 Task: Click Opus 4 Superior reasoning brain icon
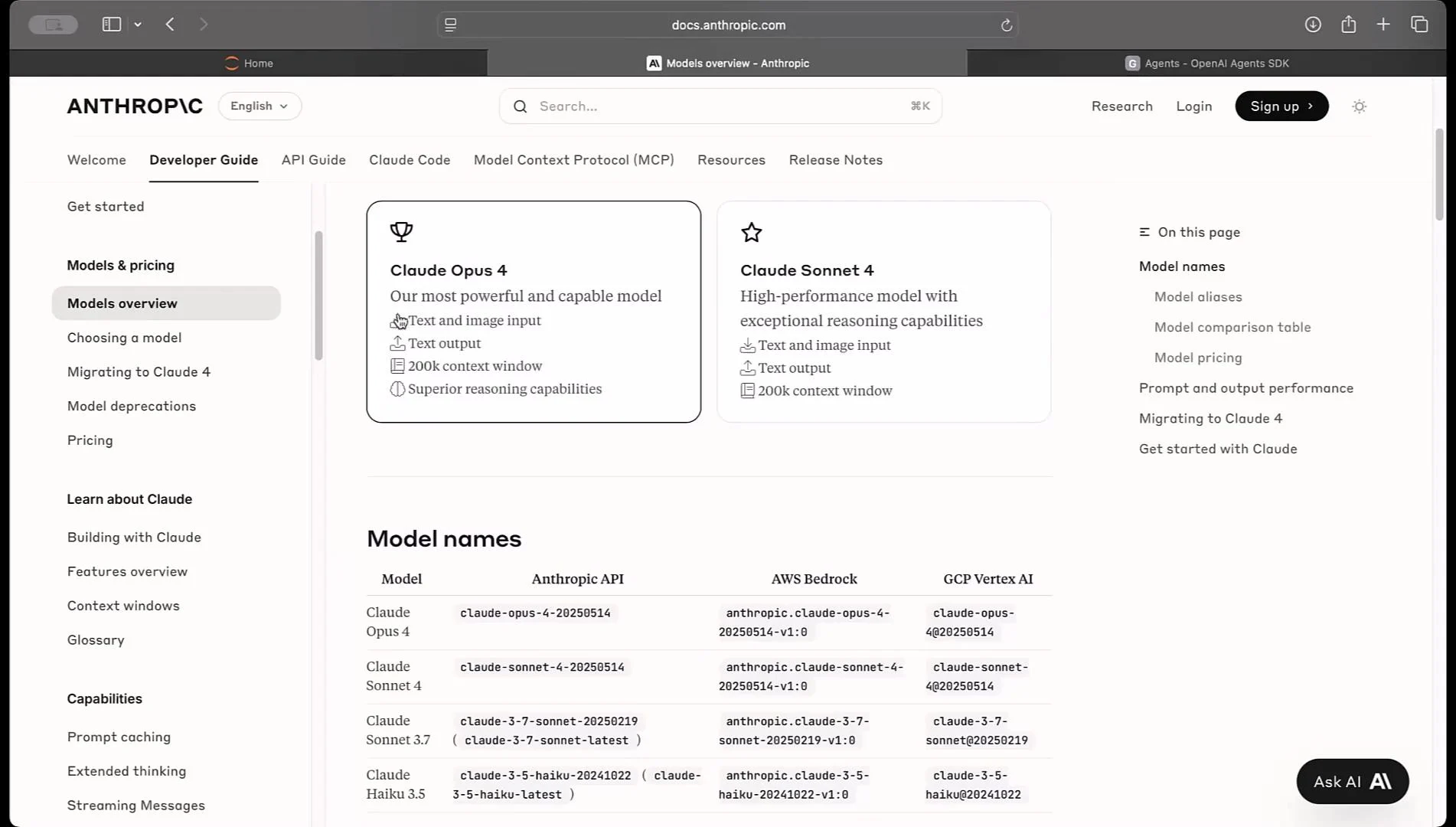(x=397, y=389)
